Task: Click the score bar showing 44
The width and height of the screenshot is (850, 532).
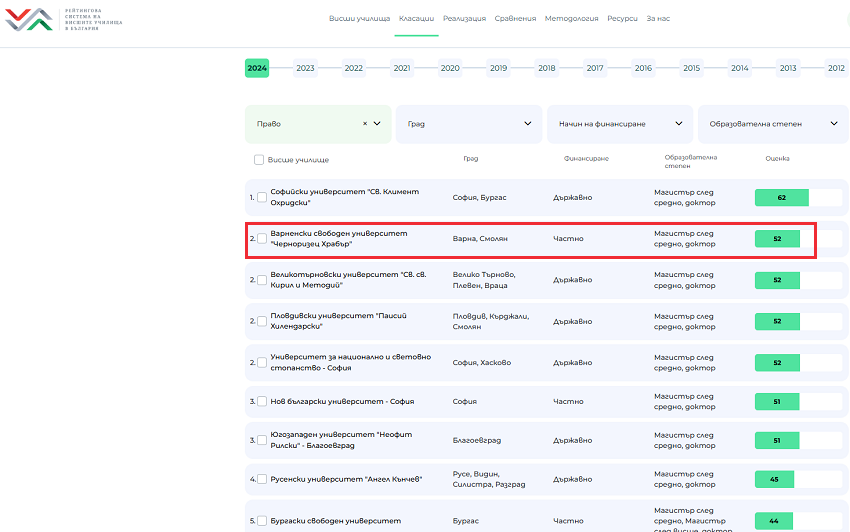Action: [774, 521]
